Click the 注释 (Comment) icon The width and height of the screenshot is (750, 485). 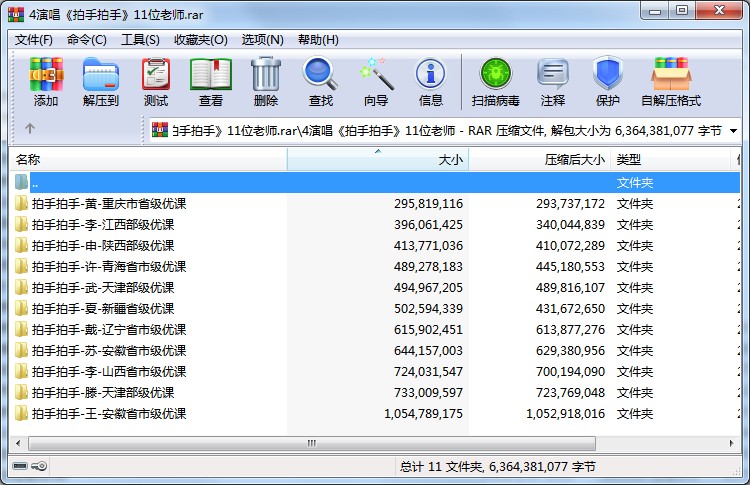pyautogui.click(x=553, y=75)
